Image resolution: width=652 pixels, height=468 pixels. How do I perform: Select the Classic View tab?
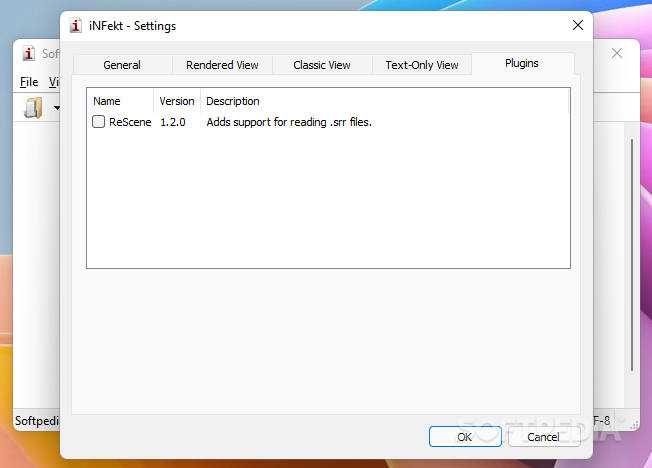[322, 65]
